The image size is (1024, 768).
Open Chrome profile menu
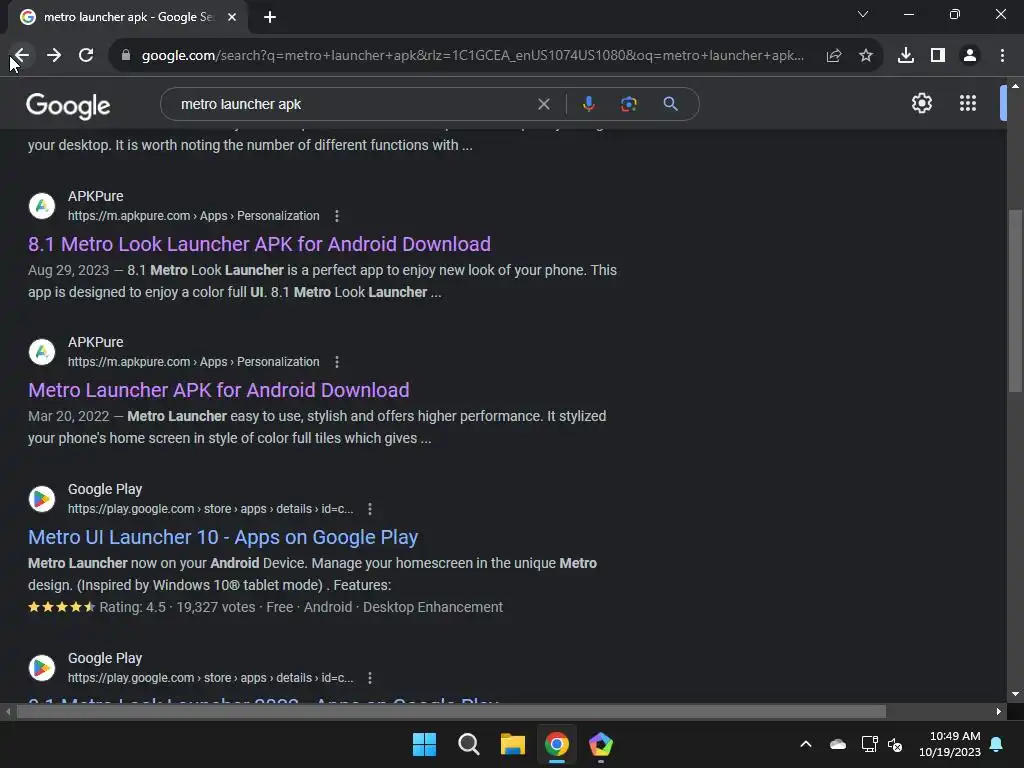point(970,56)
